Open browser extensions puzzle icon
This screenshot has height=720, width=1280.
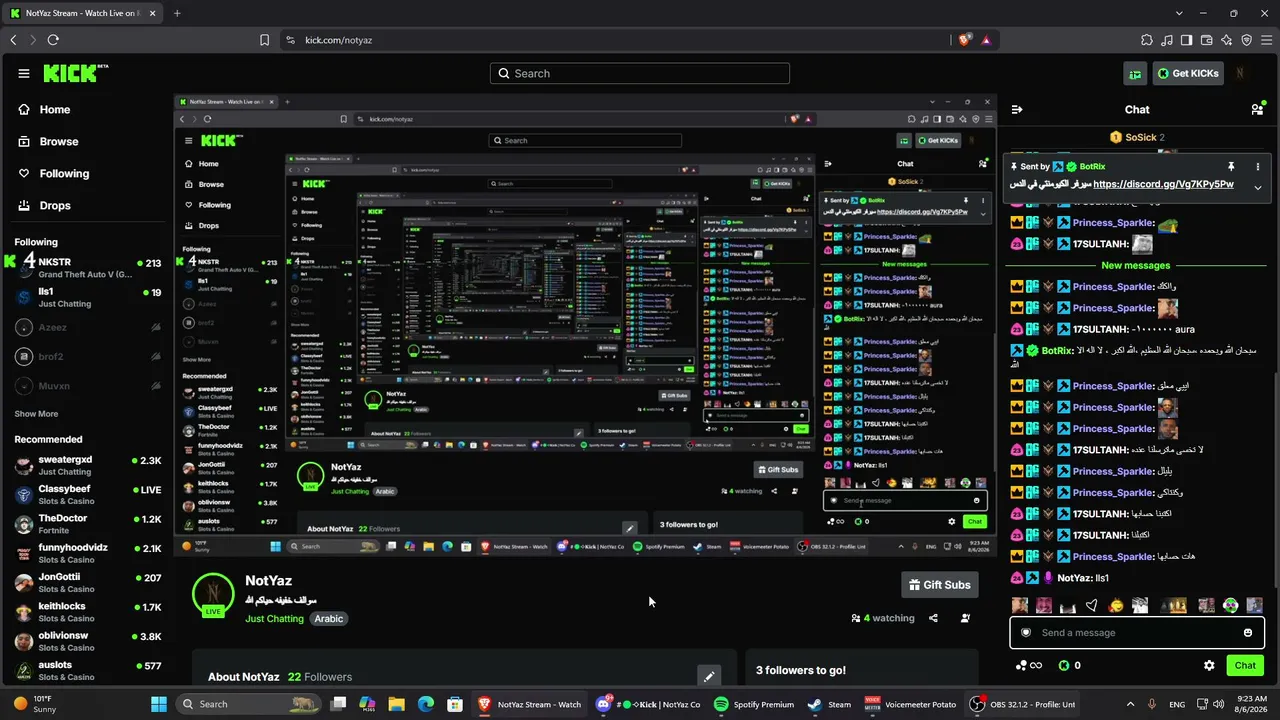[1146, 40]
